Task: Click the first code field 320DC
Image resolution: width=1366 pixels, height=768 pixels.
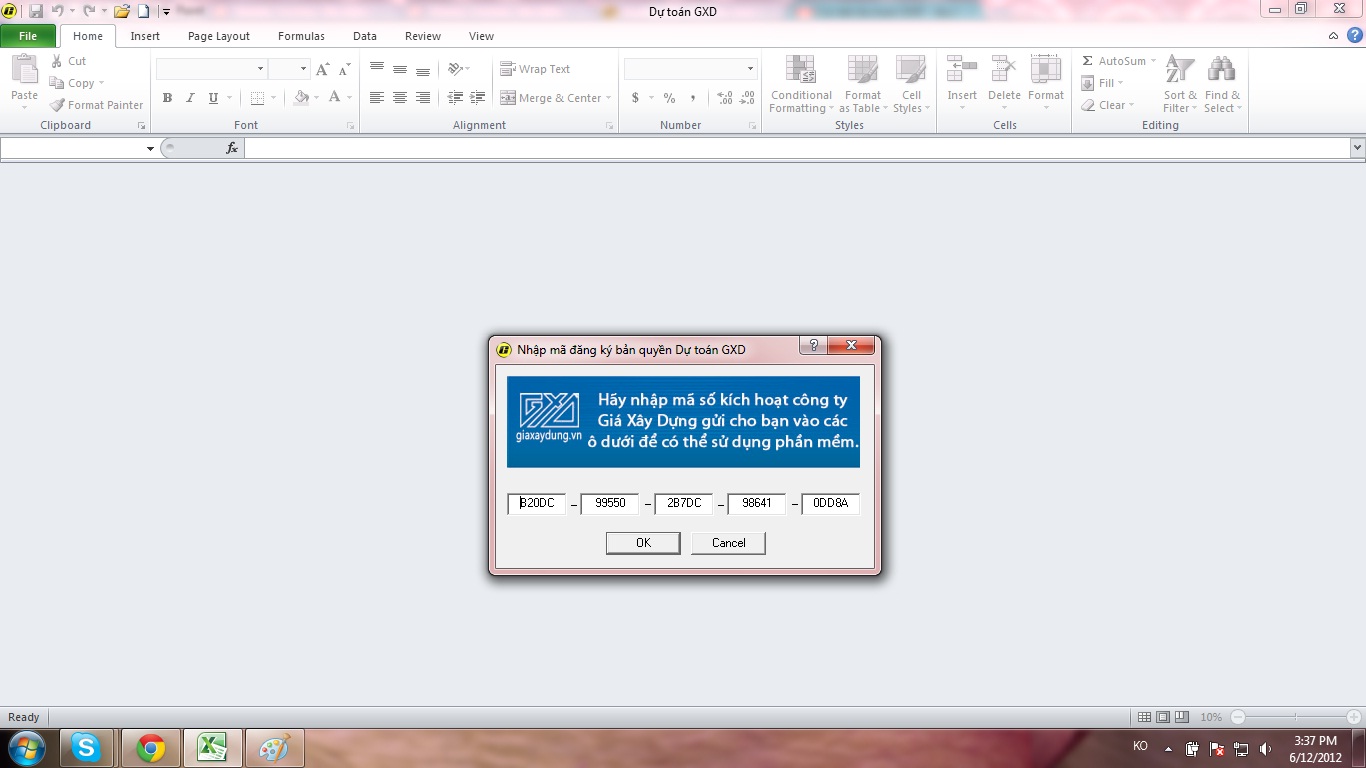Action: [537, 503]
